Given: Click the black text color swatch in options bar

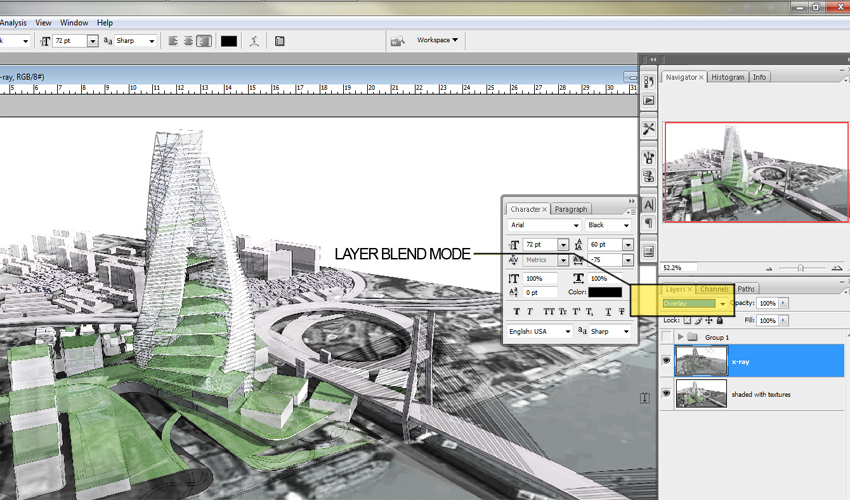Looking at the screenshot, I should click(x=229, y=41).
